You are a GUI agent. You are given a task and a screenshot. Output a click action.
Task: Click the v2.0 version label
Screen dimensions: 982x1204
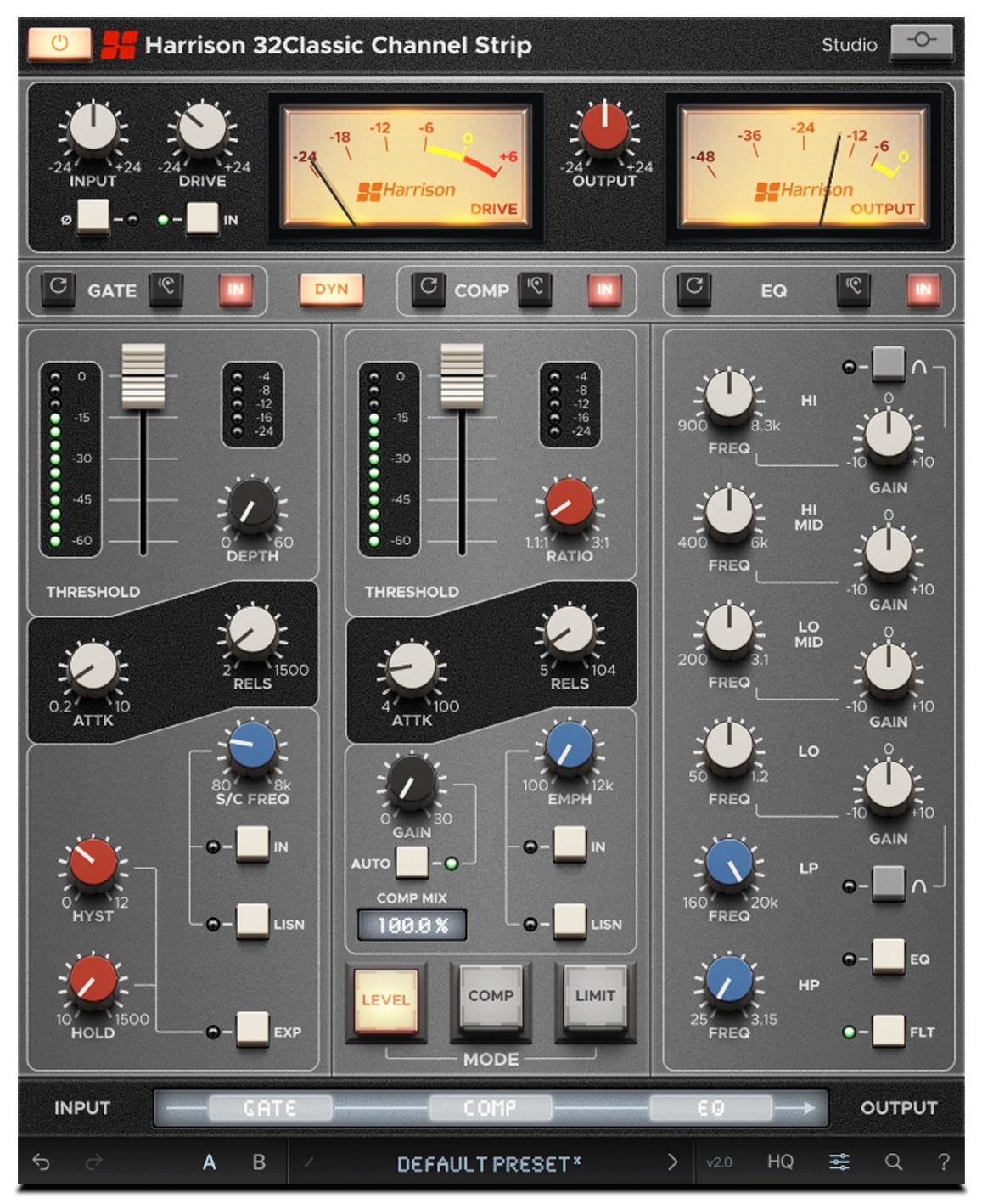[x=719, y=1162]
